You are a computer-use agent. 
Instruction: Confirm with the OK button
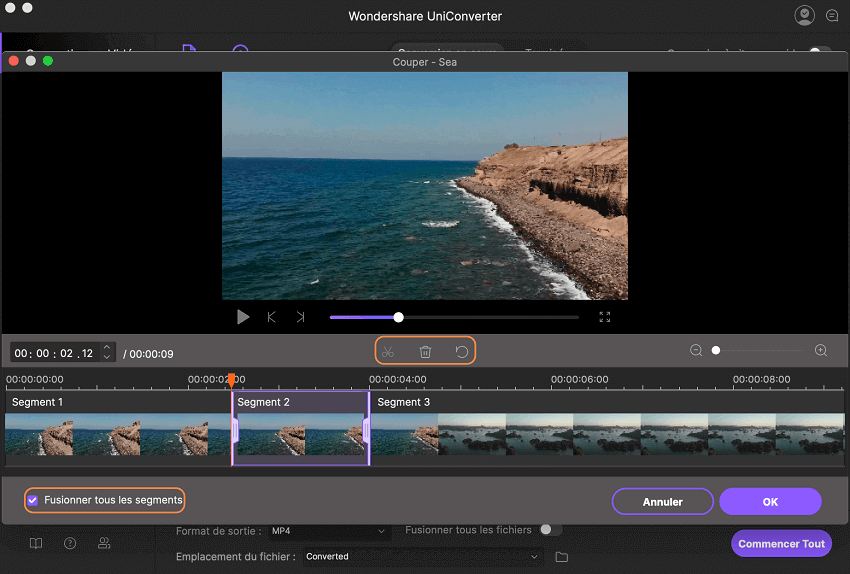tap(770, 502)
